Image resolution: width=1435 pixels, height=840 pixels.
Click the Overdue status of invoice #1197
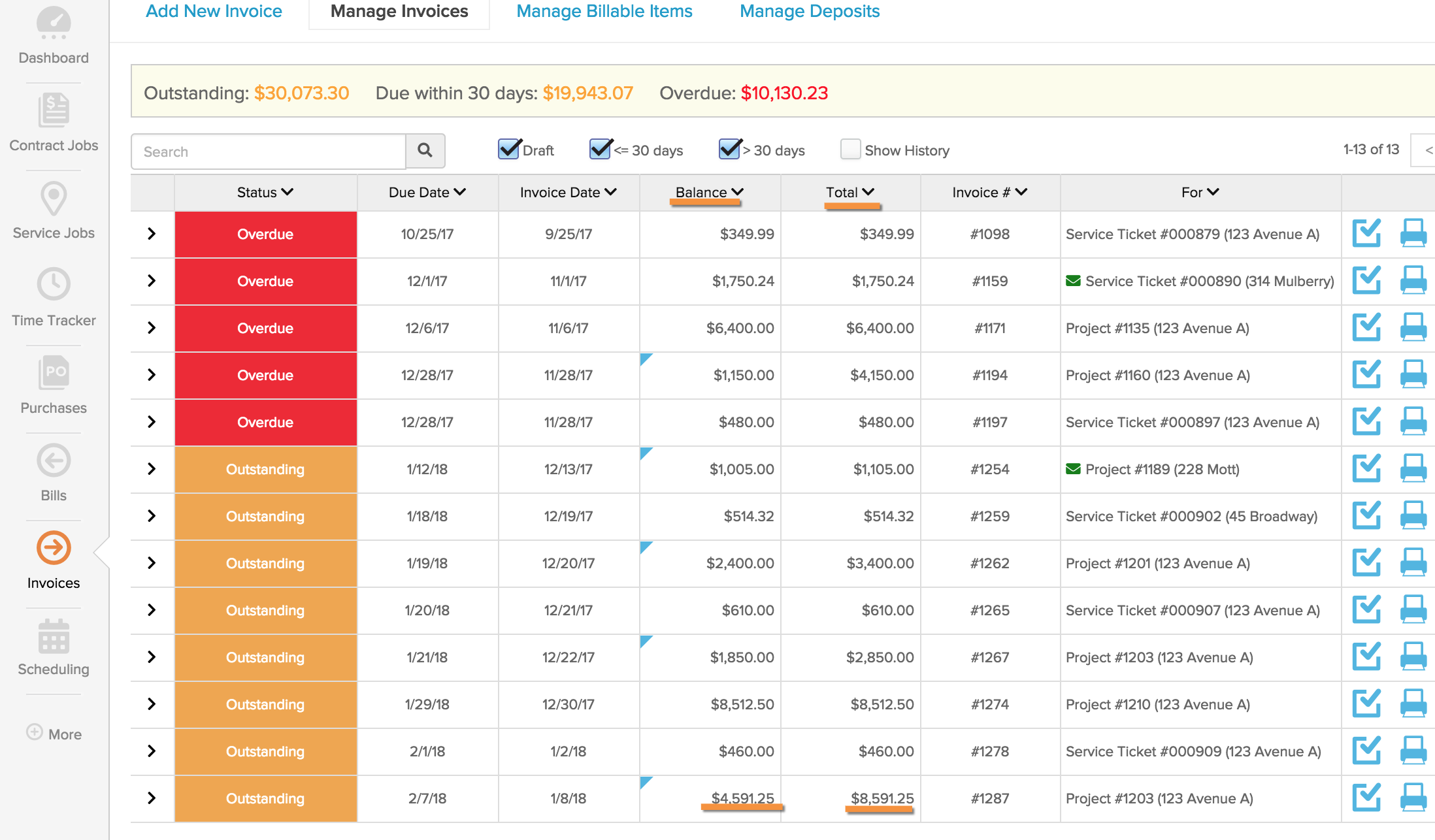click(x=265, y=422)
